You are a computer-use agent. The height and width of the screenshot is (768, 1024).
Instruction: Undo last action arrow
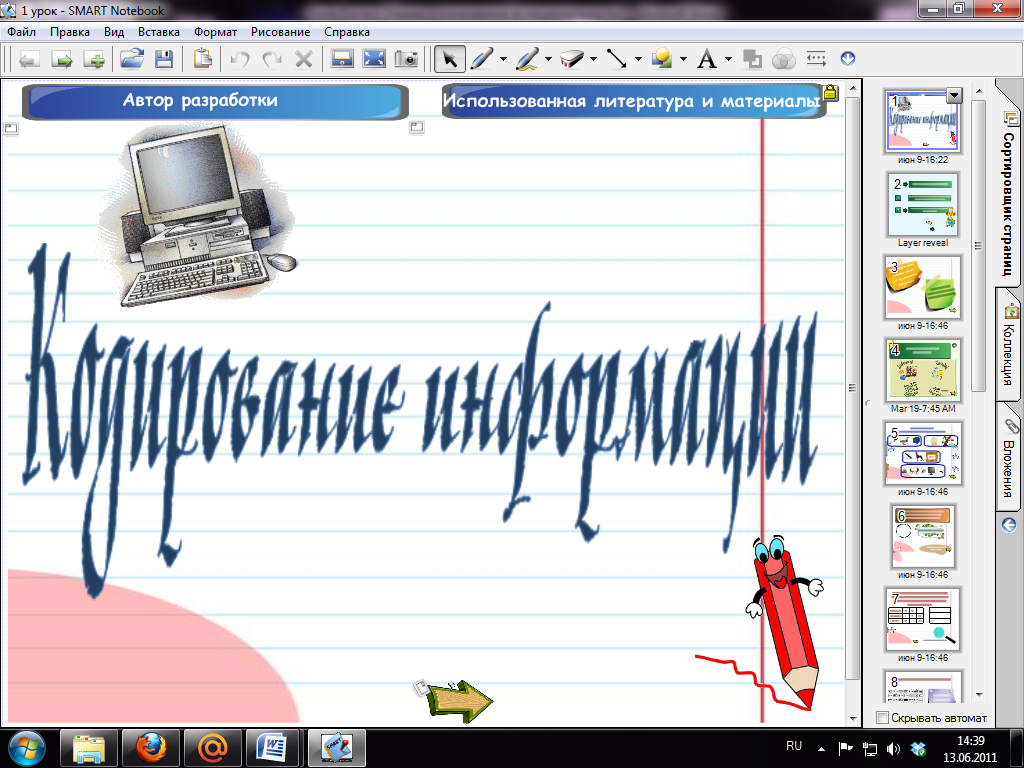pyautogui.click(x=240, y=59)
